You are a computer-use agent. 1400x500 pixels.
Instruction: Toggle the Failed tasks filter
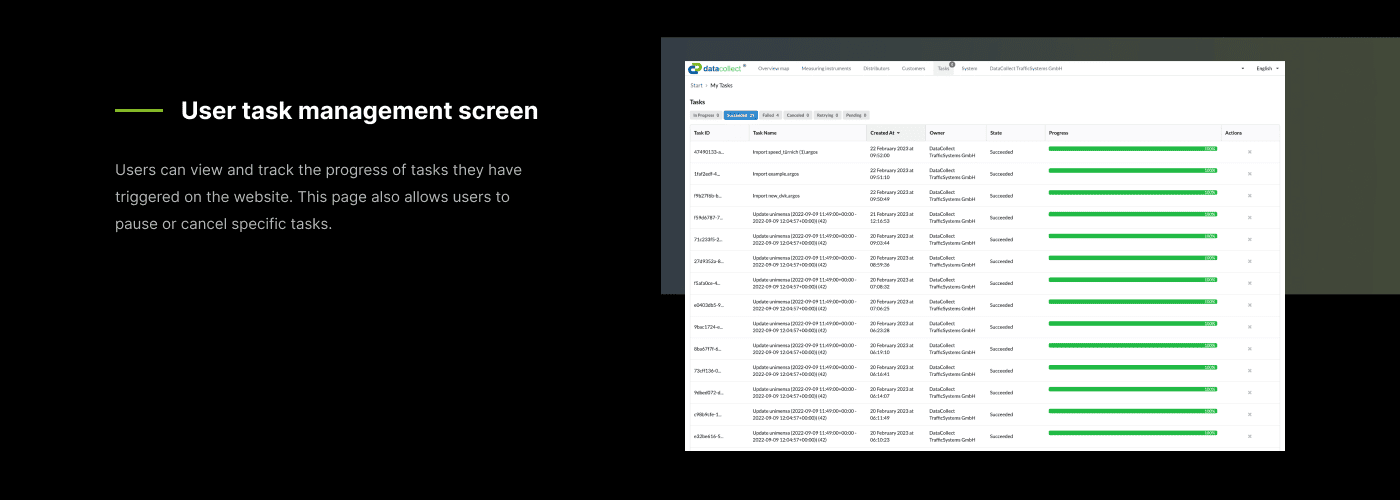(x=769, y=115)
